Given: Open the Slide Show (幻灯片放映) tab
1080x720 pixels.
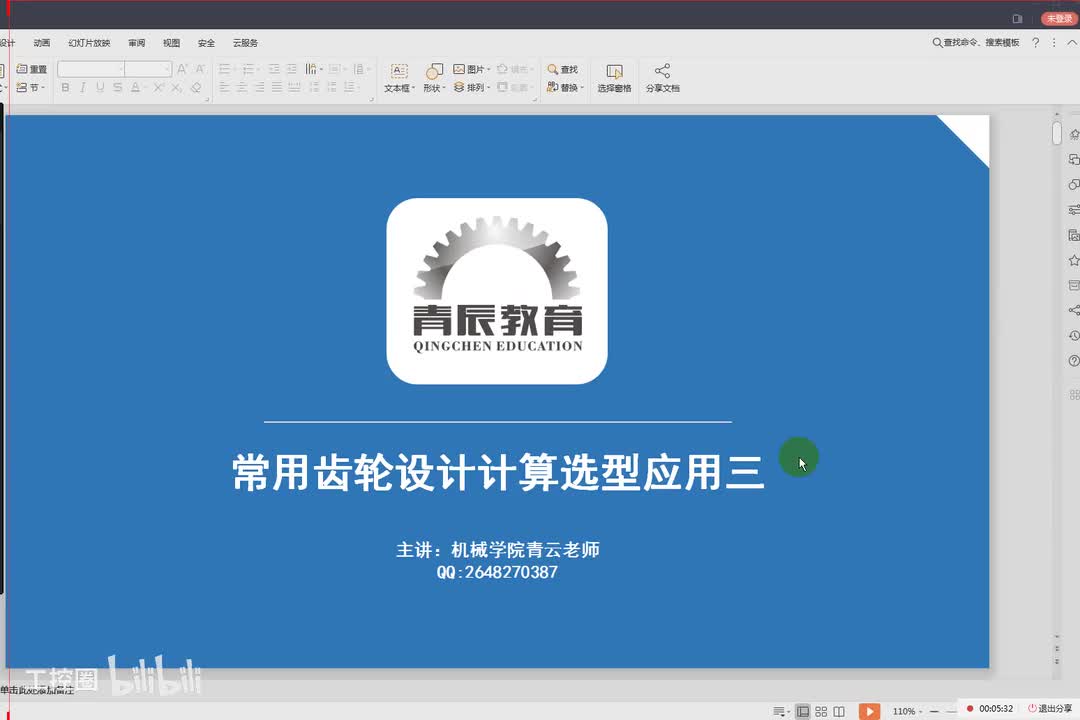Looking at the screenshot, I should click(x=89, y=43).
